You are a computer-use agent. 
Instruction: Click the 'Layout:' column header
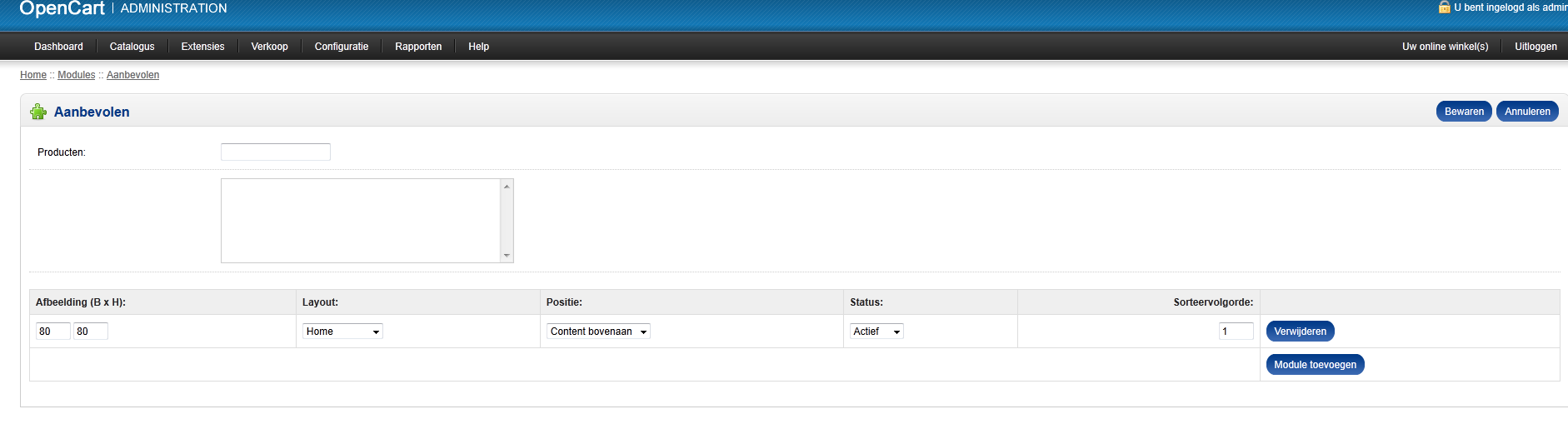(320, 302)
